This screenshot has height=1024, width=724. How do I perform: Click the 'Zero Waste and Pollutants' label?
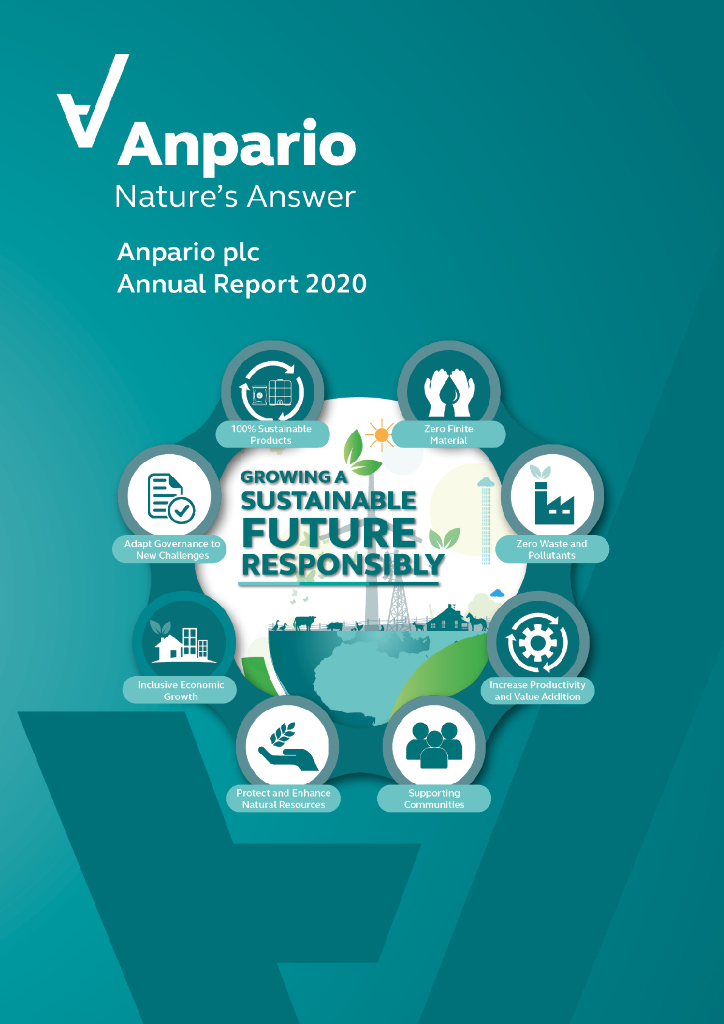[x=552, y=549]
